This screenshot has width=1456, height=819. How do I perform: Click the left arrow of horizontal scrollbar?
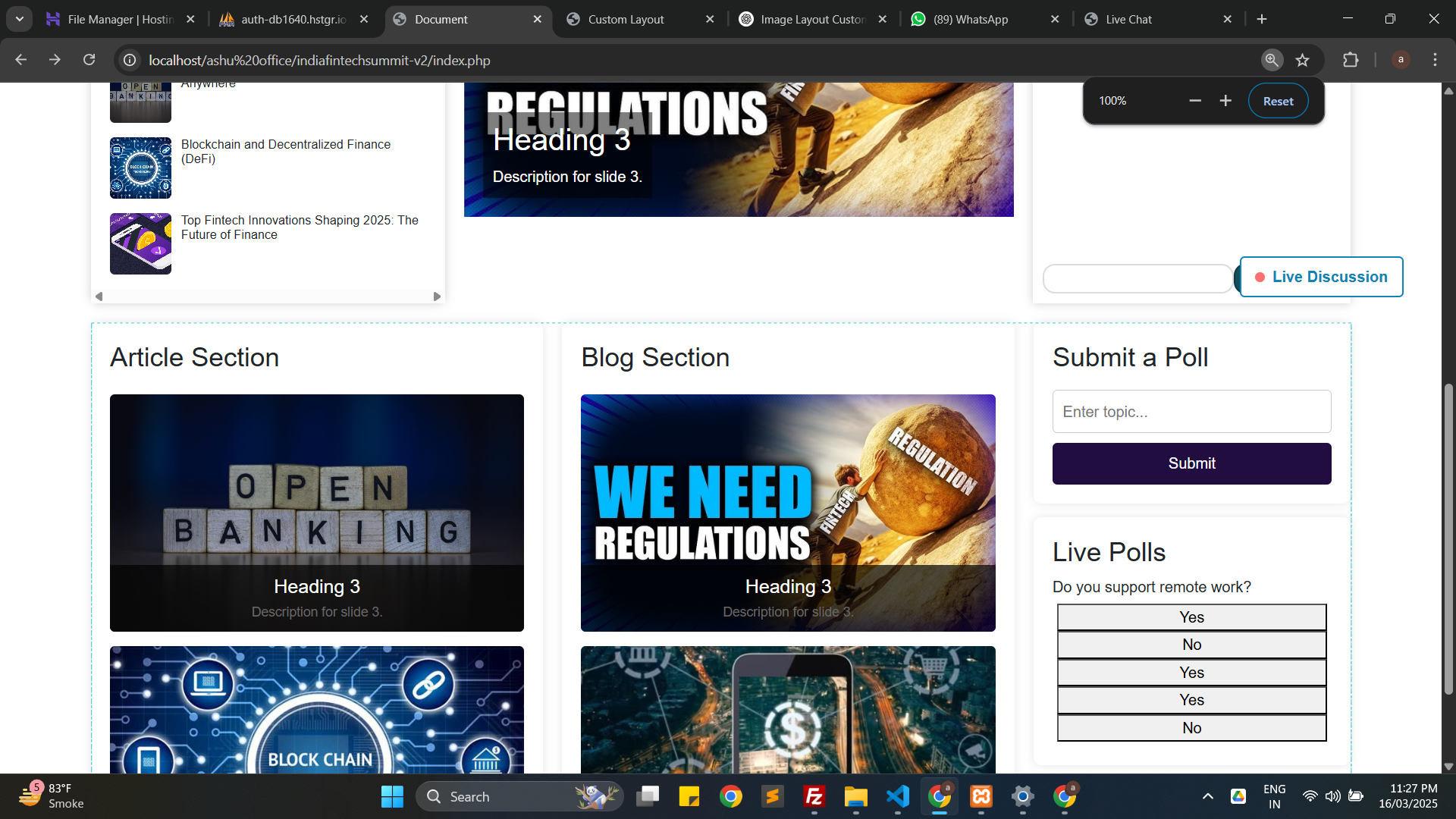tap(99, 297)
